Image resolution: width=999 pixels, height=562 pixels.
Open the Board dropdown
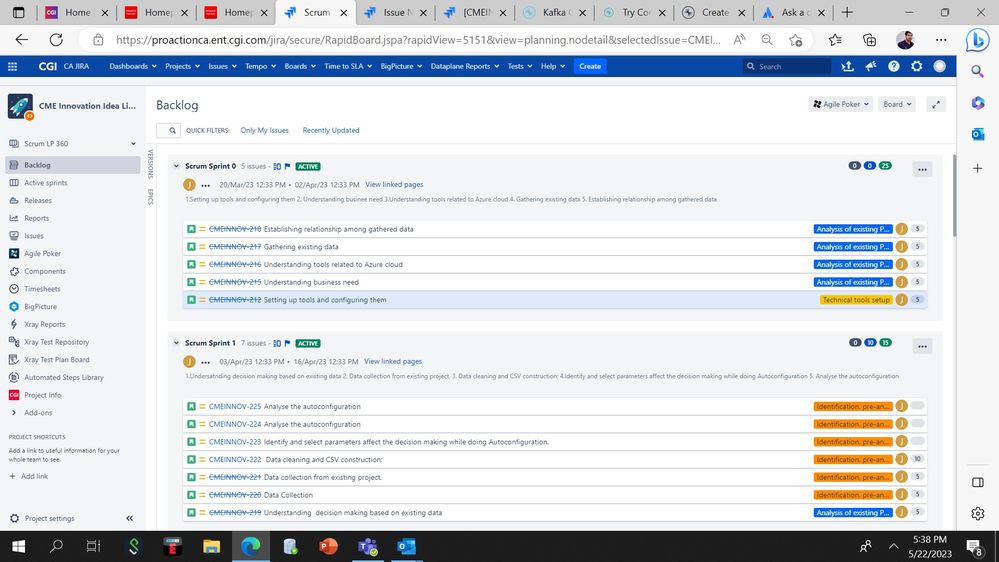tap(896, 104)
